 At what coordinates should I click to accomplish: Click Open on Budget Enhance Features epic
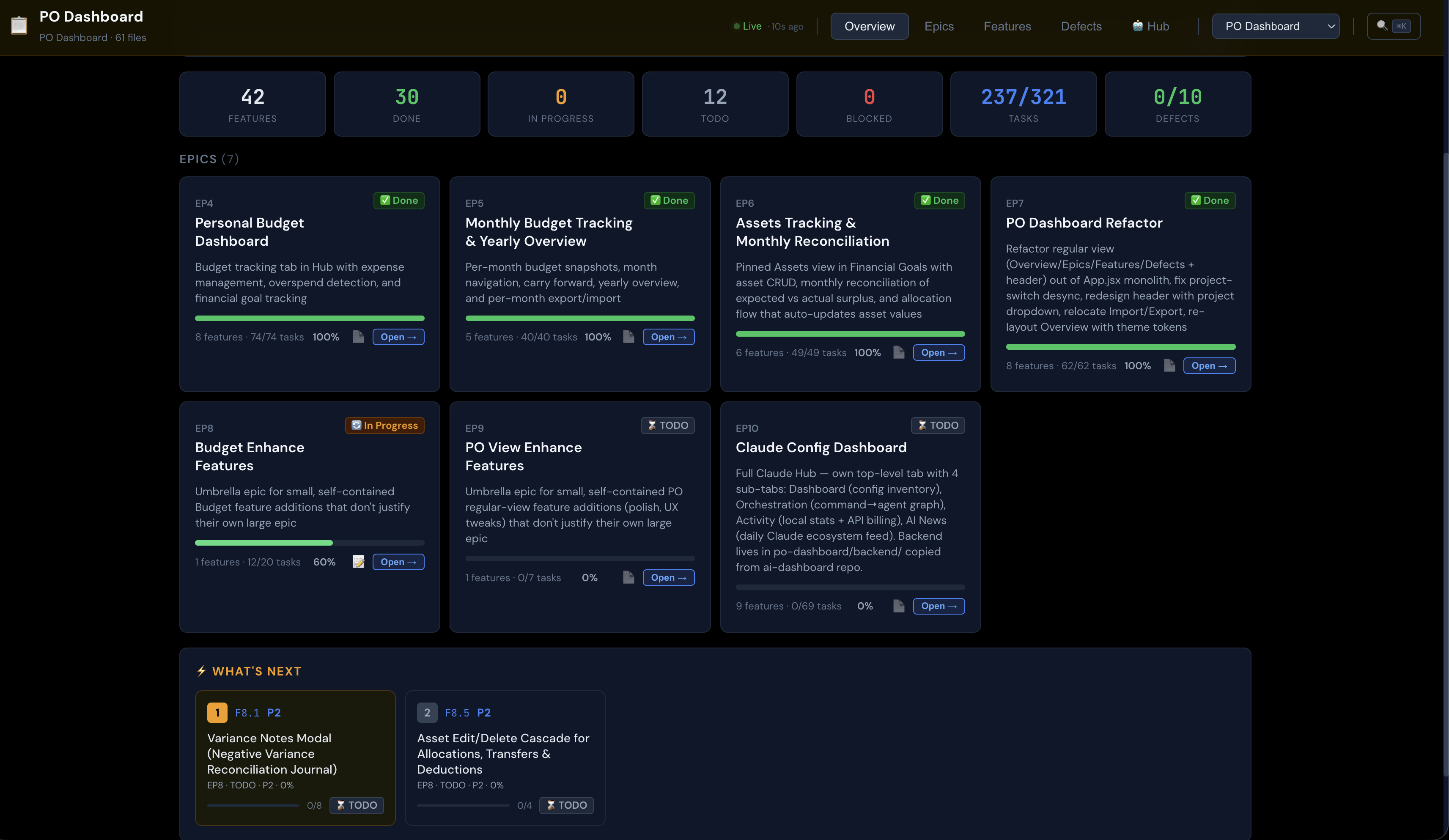[x=398, y=562]
